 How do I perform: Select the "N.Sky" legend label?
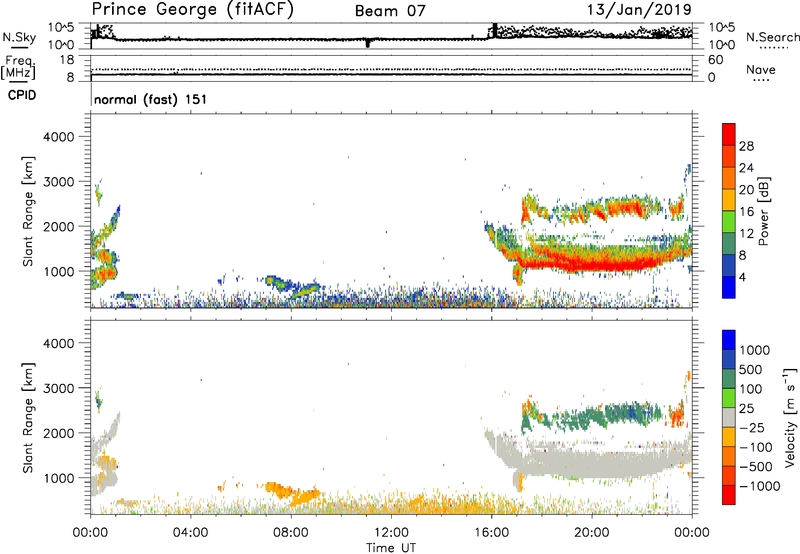tap(19, 37)
